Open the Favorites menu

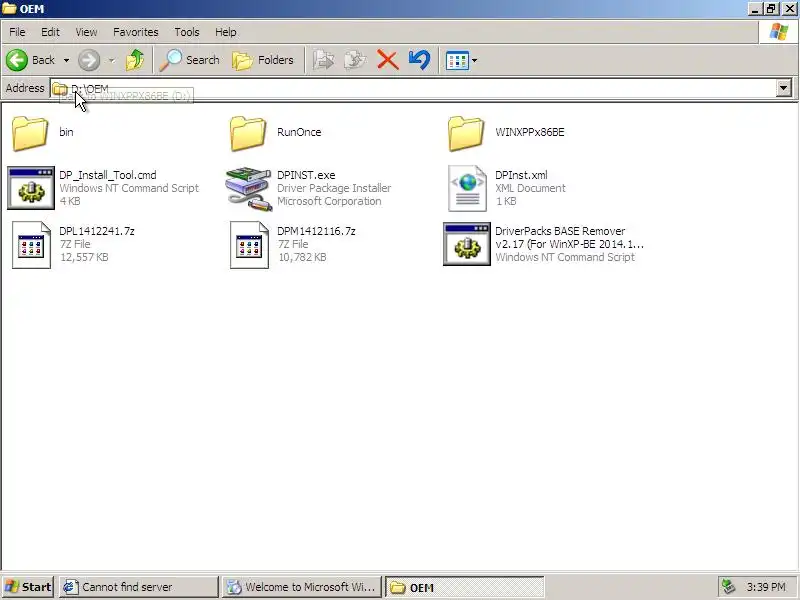(136, 32)
